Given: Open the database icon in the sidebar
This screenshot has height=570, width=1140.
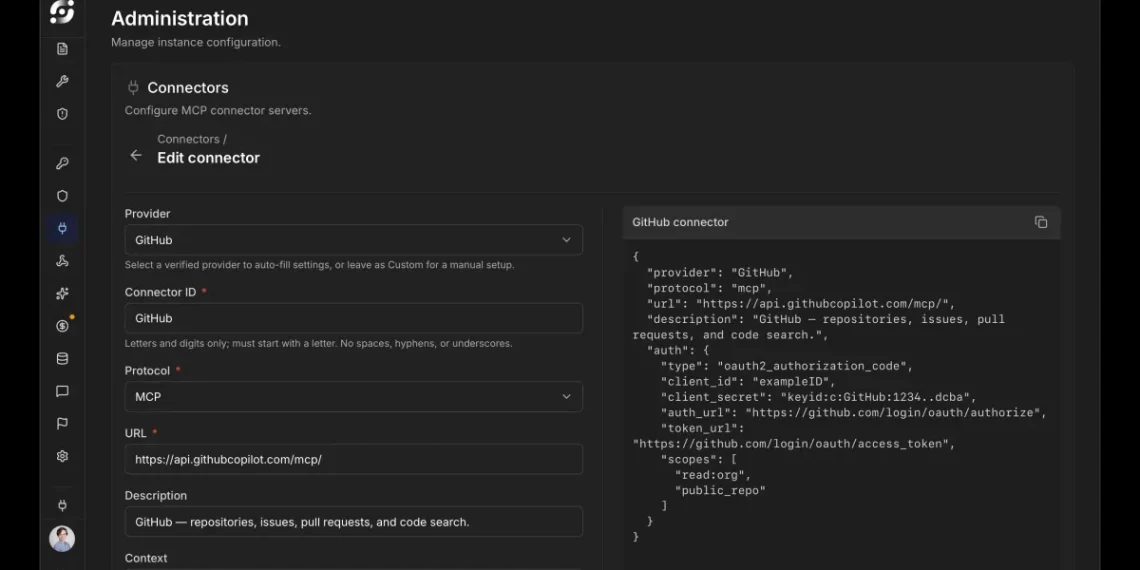Looking at the screenshot, I should coord(63,358).
